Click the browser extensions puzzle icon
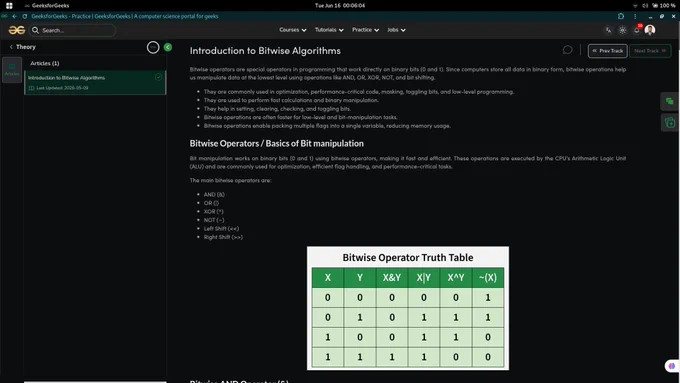680x383 pixels. coord(621,16)
